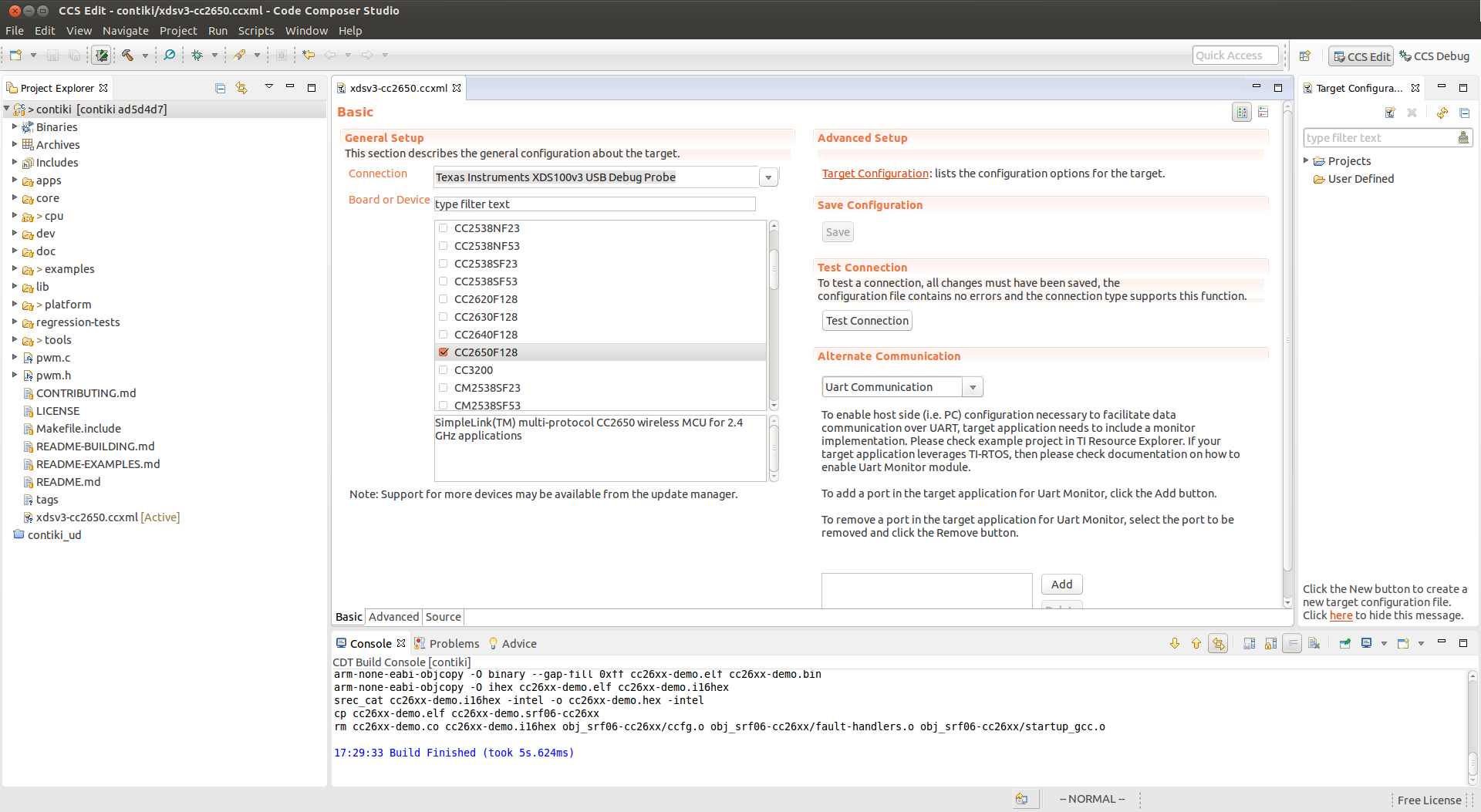Uncheck the CC2650F128 device checkbox

tap(444, 352)
